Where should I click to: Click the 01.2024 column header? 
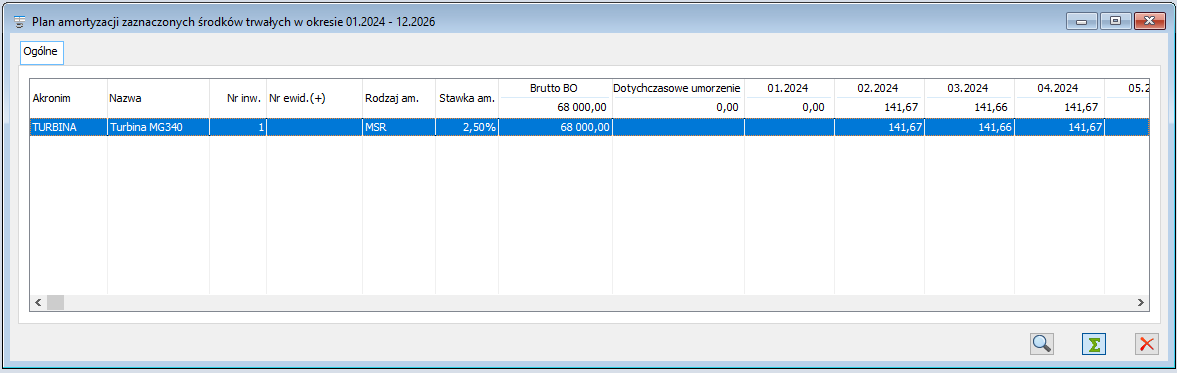[x=789, y=89]
